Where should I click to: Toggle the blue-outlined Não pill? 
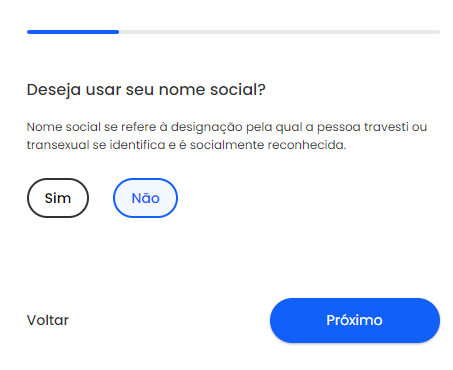click(x=145, y=198)
